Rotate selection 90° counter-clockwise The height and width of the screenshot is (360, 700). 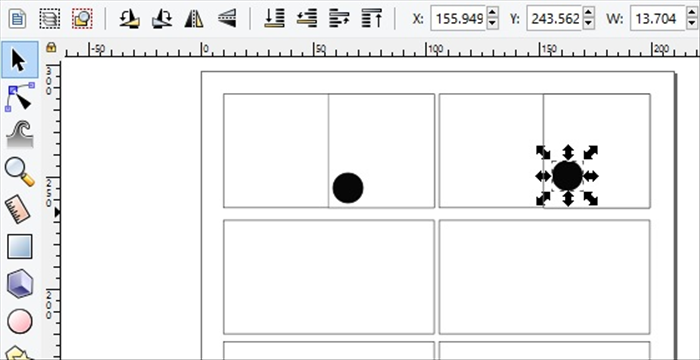129,19
